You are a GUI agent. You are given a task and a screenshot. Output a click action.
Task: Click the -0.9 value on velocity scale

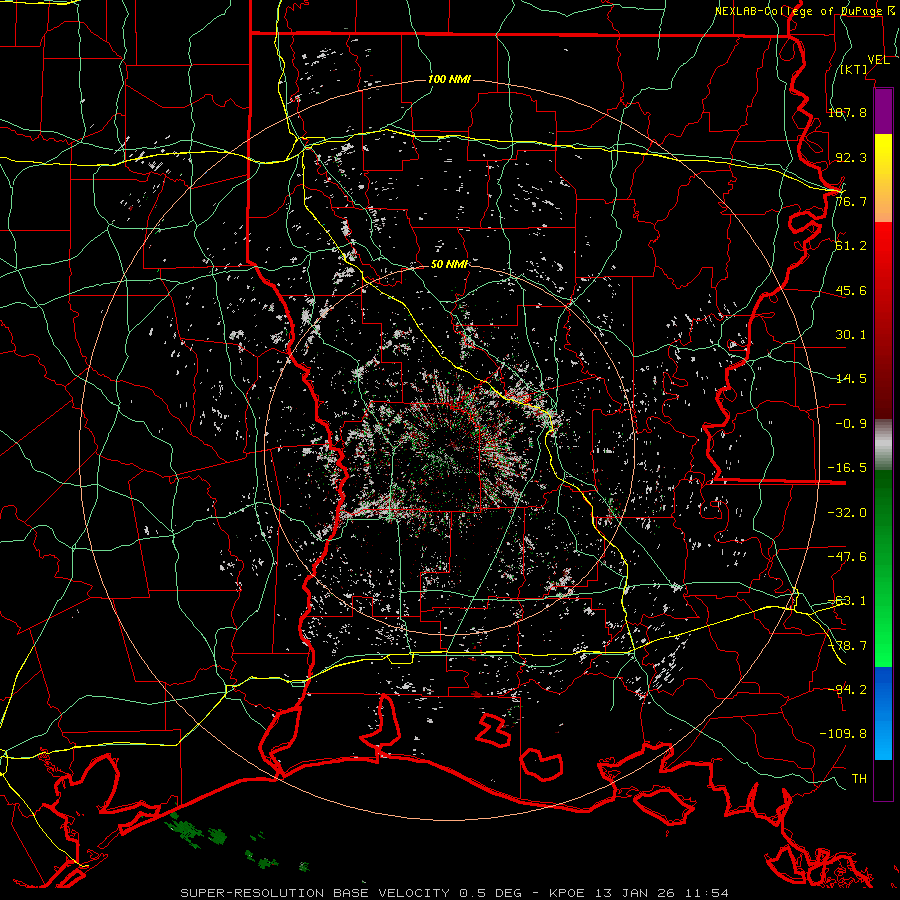pyautogui.click(x=851, y=424)
